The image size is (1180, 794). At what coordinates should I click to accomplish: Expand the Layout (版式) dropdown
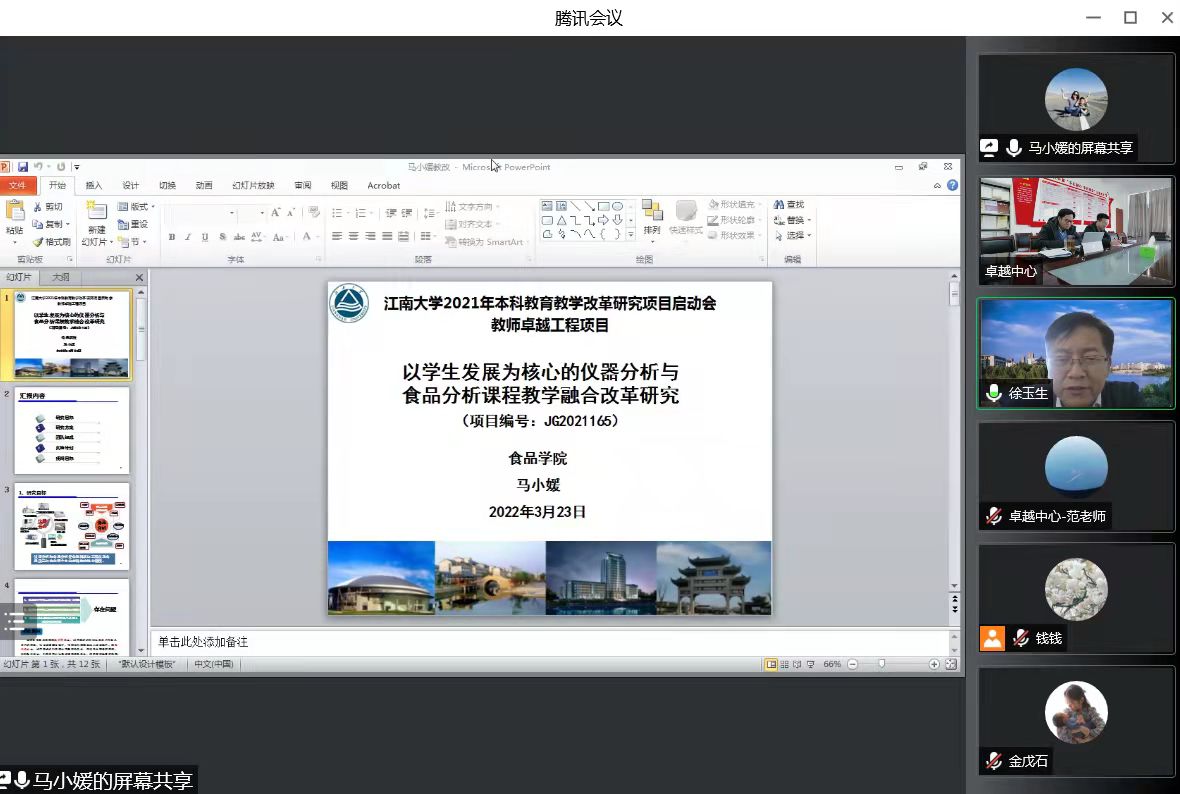click(x=136, y=207)
